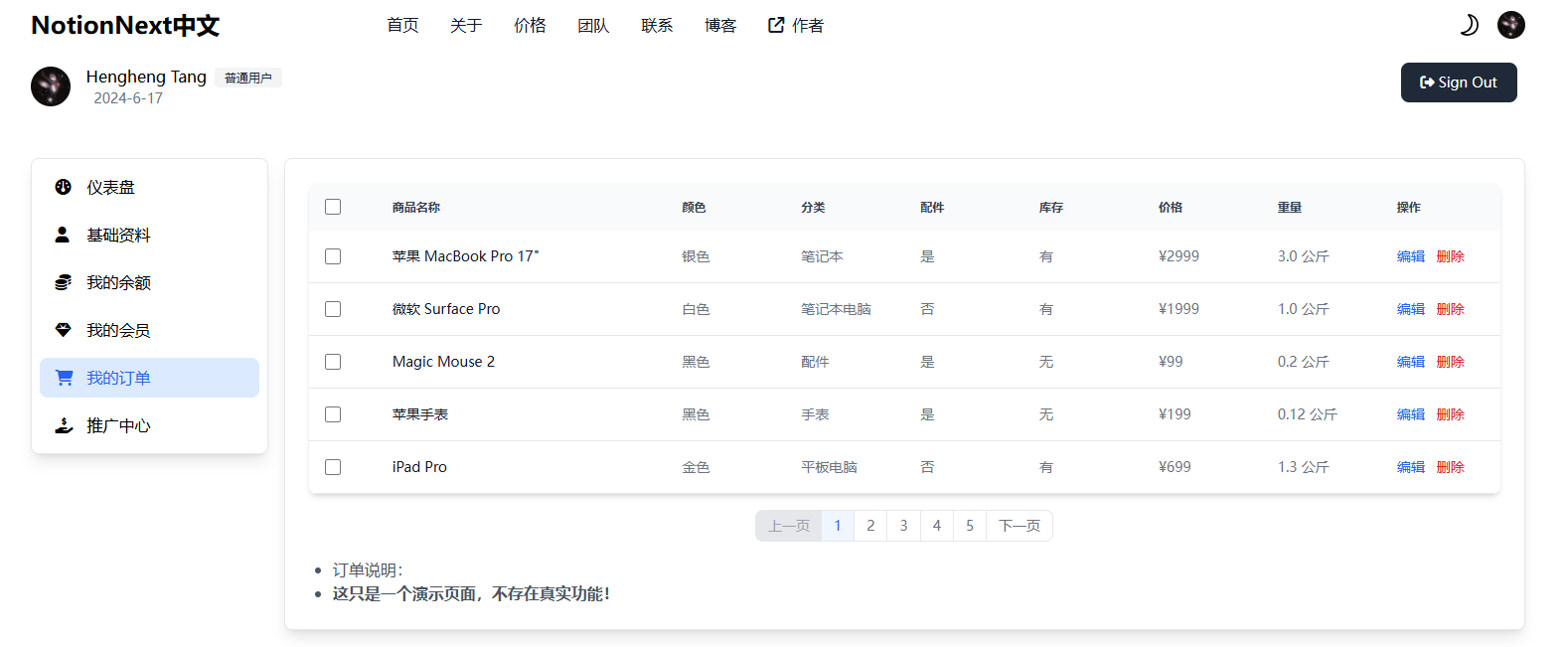Click the hand icon beside 推广中心
Viewport: 1568px width, 647px height.
click(x=65, y=425)
